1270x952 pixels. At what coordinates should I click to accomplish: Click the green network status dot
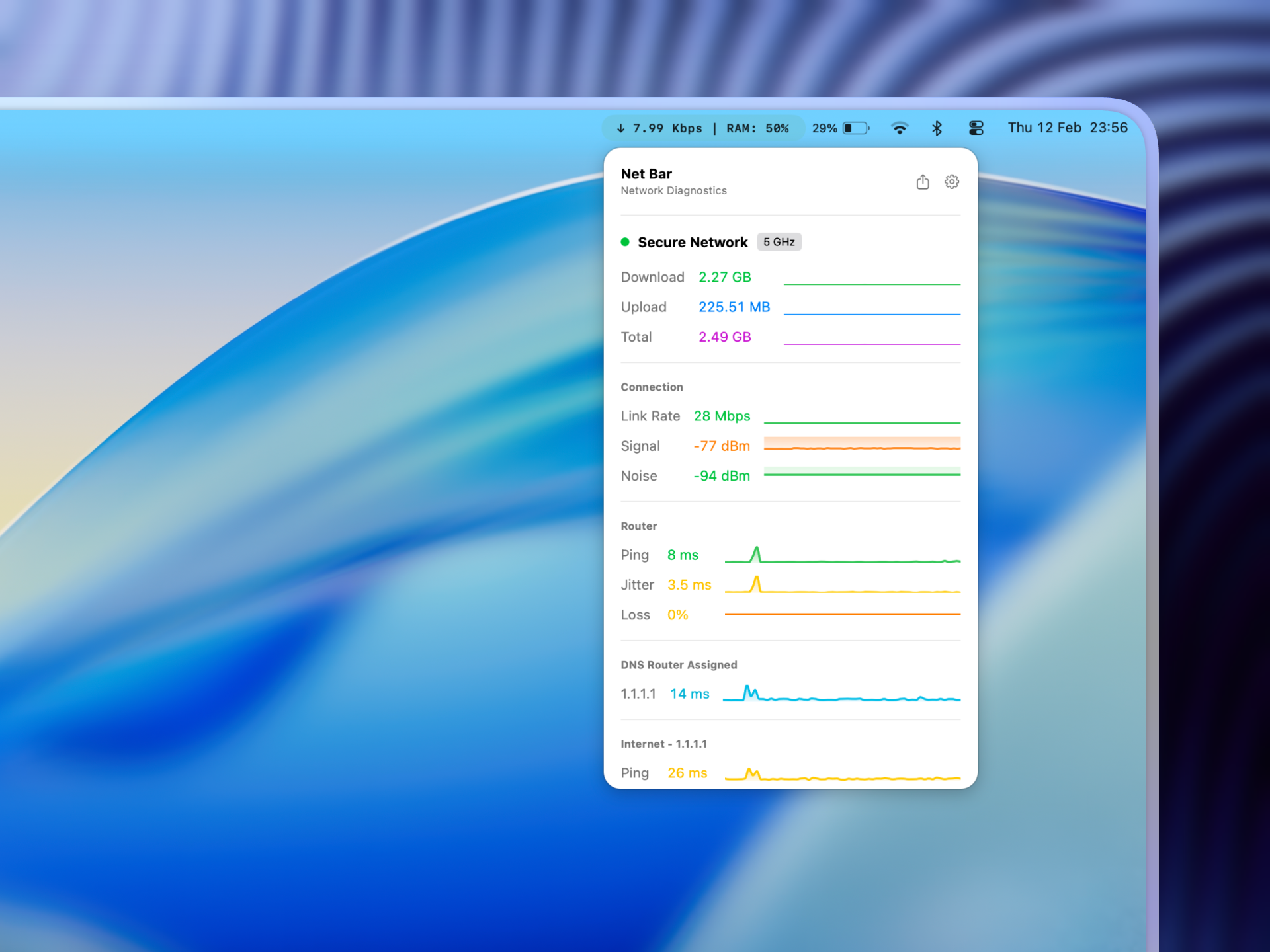pyautogui.click(x=624, y=242)
